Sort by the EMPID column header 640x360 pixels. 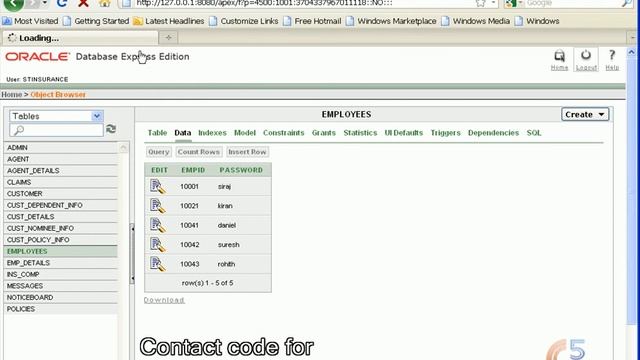click(193, 170)
